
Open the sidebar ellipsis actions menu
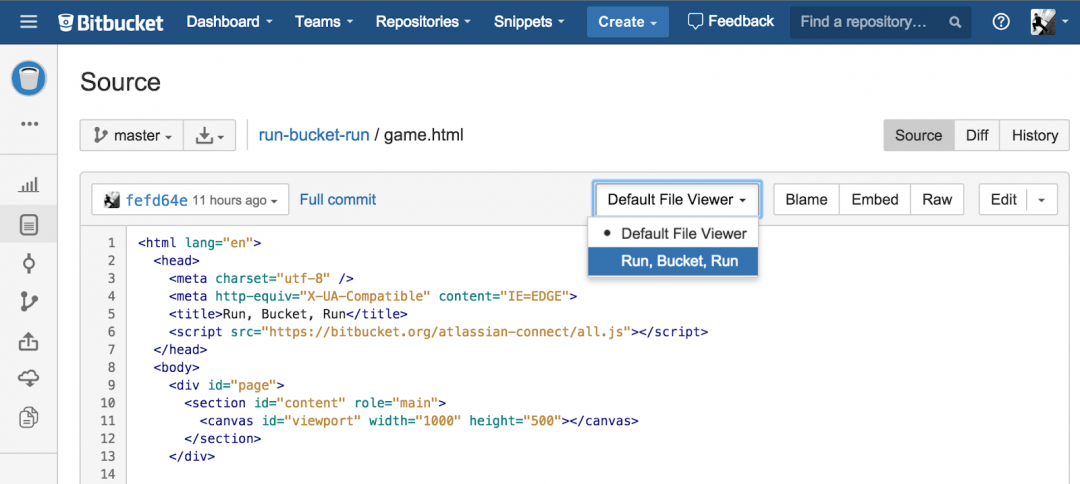pos(29,124)
